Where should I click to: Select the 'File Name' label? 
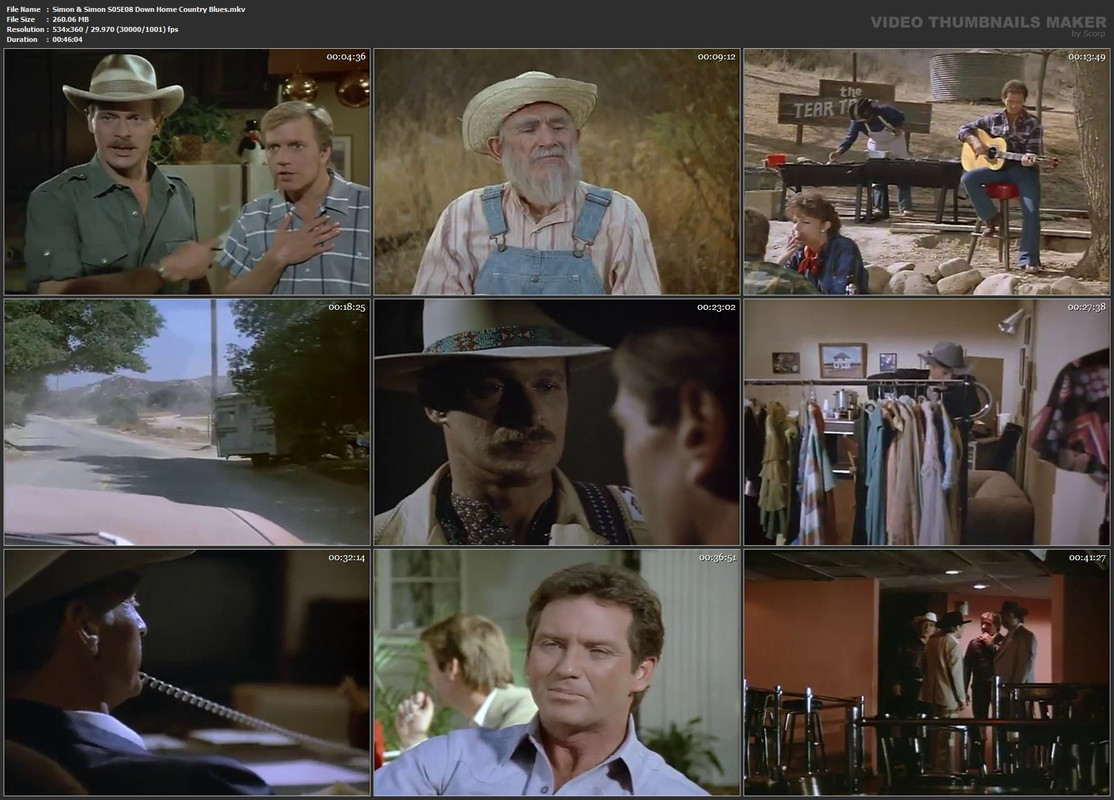pos(23,9)
